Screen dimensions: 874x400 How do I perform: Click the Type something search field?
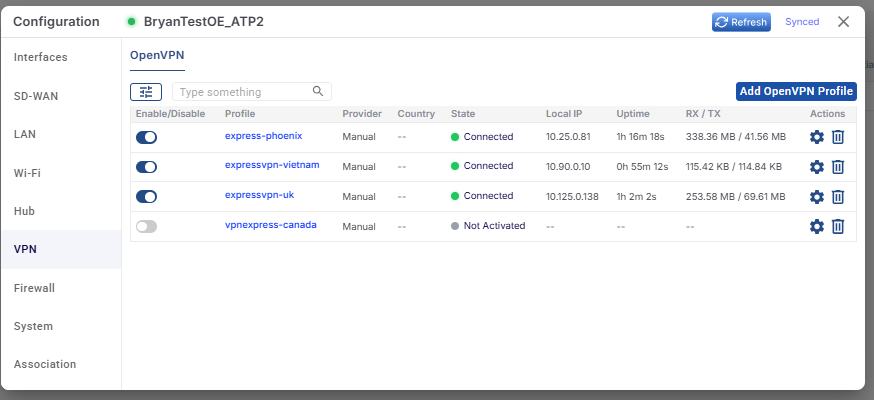[x=252, y=92]
